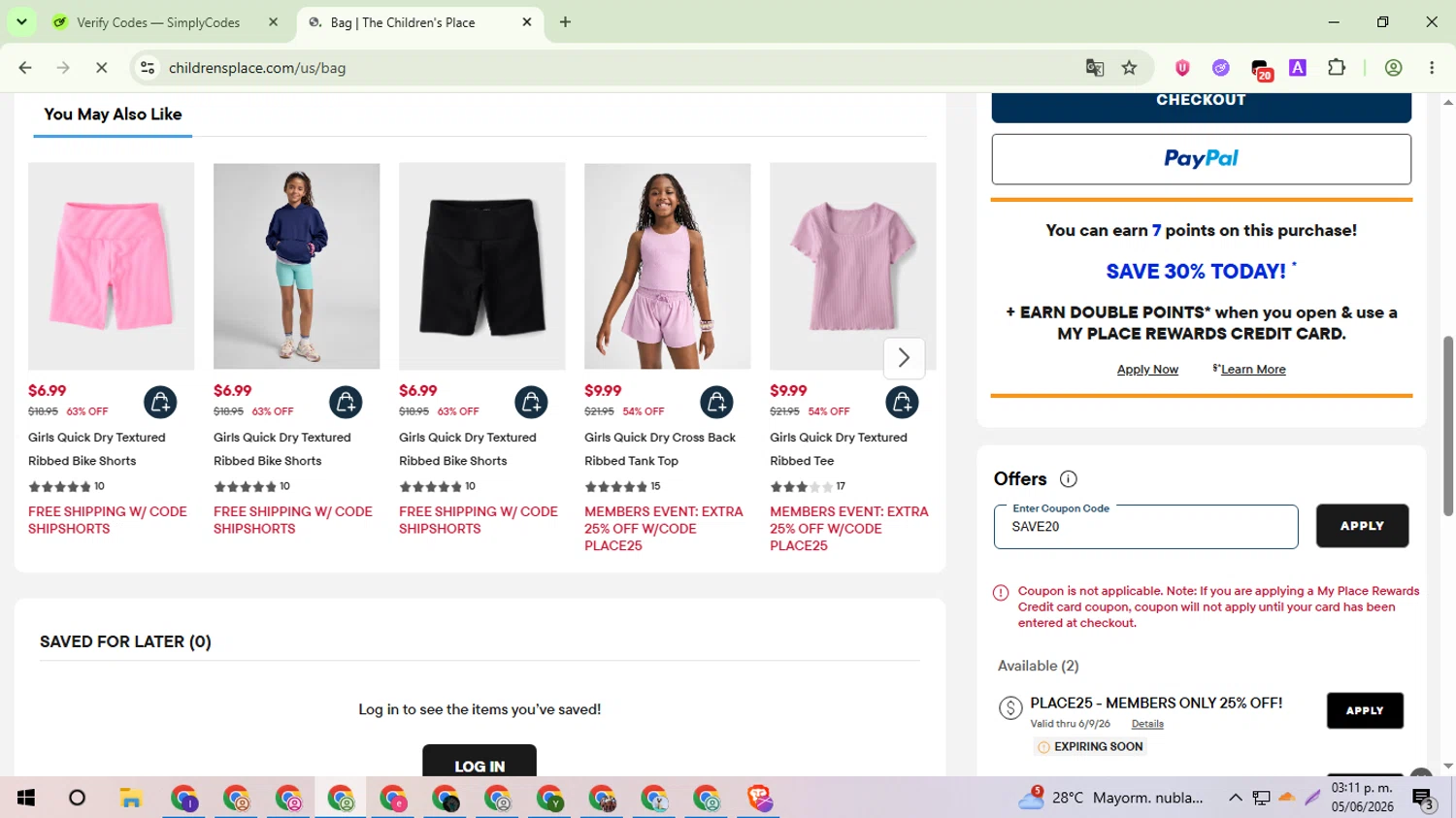This screenshot has height=818, width=1456.
Task: Open File Explorer from taskbar
Action: [131, 798]
